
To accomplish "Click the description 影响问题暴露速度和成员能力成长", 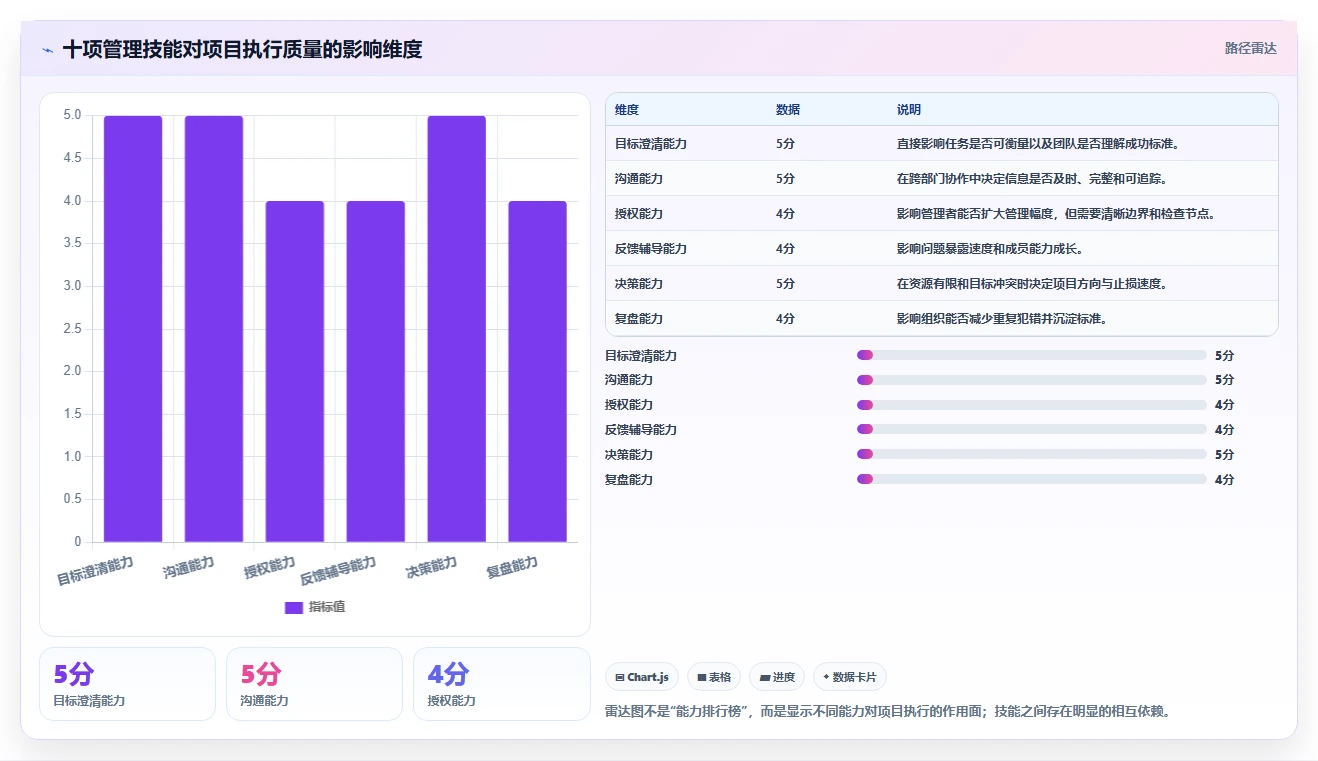I will coord(990,249).
